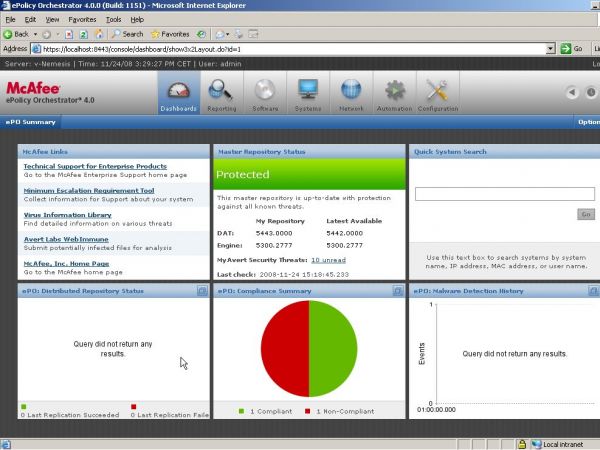Click the padlock icon in status bar
Image resolution: width=600 pixels, height=450 pixels.
[522, 444]
